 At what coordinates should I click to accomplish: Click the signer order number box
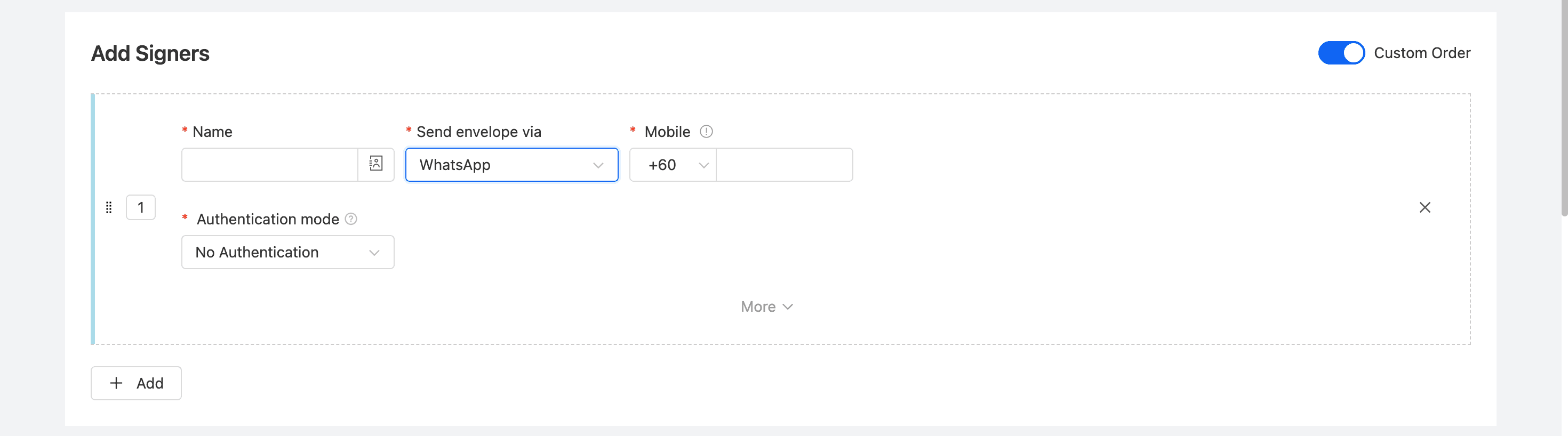click(141, 207)
